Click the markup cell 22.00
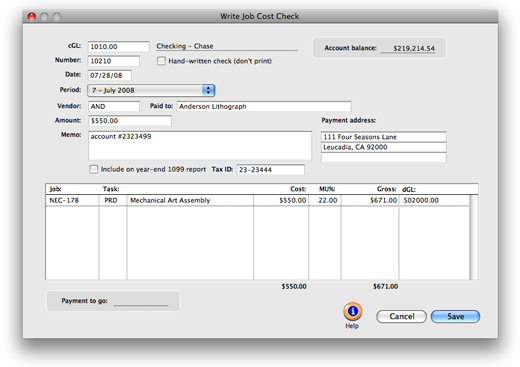This screenshot has width=520, height=367. point(325,200)
